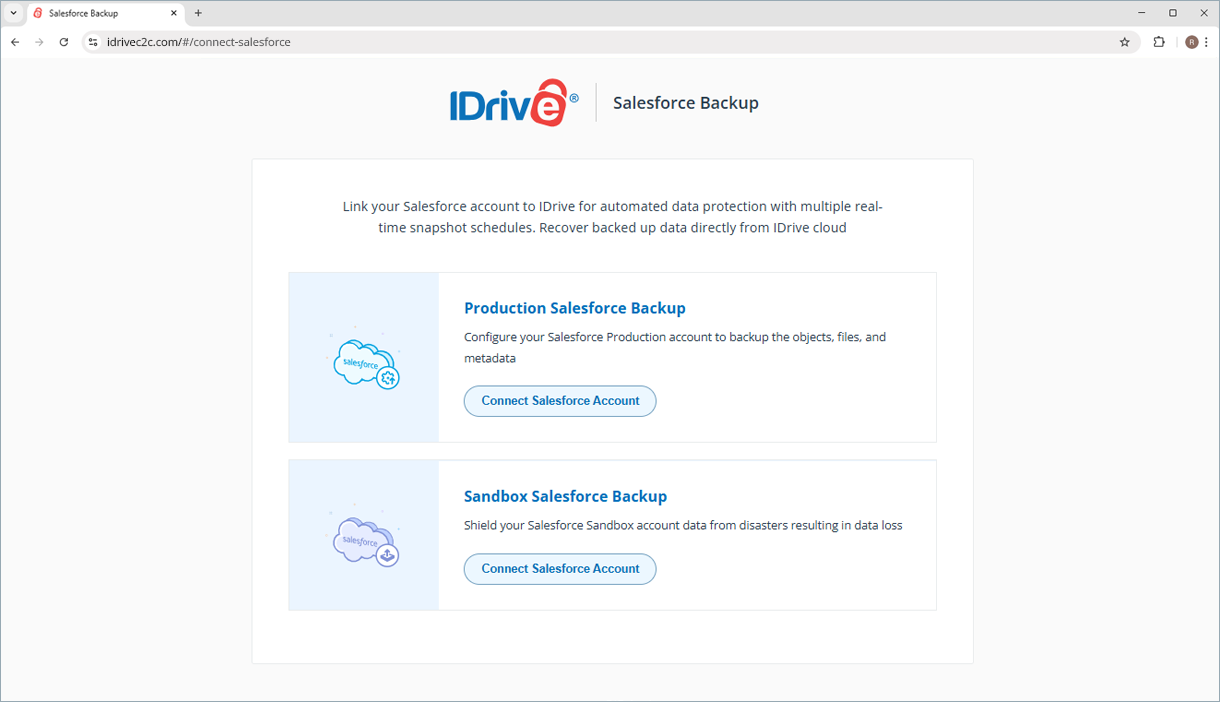
Task: Minimize the browser window
Action: [x=1142, y=13]
